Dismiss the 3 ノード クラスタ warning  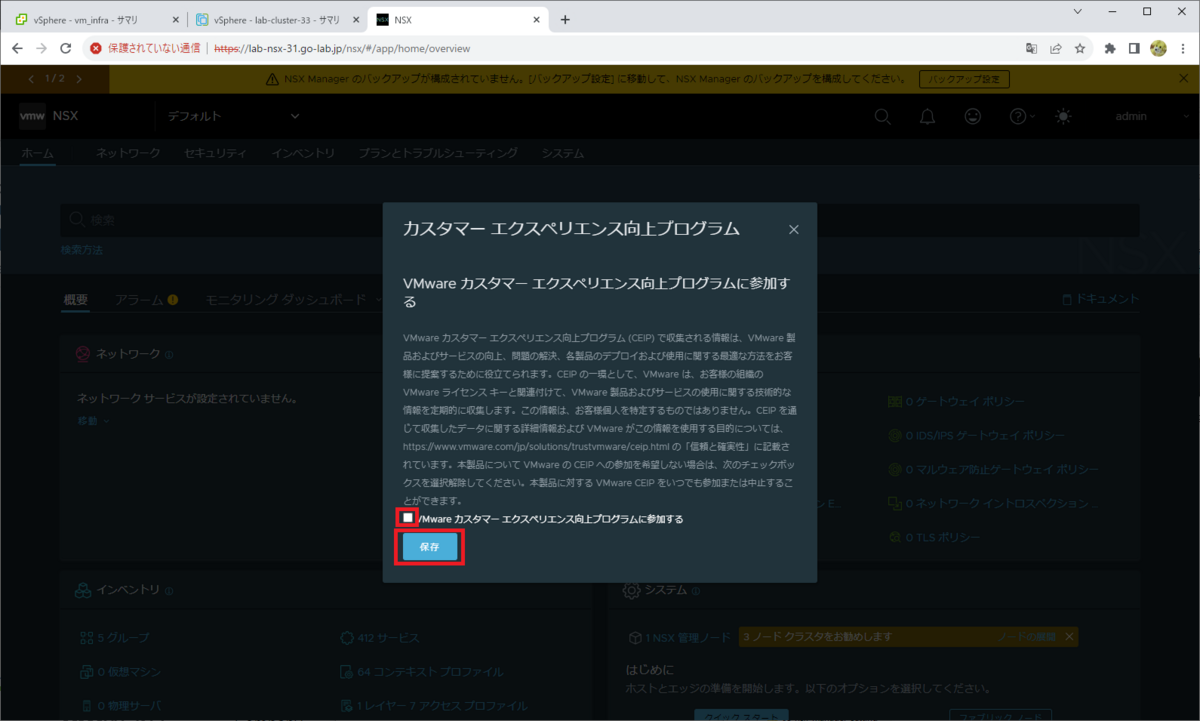click(x=1069, y=637)
